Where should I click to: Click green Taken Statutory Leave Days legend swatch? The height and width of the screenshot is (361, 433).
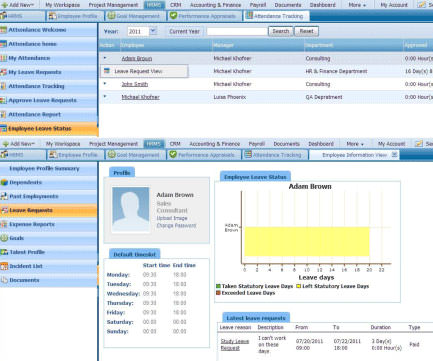218,286
